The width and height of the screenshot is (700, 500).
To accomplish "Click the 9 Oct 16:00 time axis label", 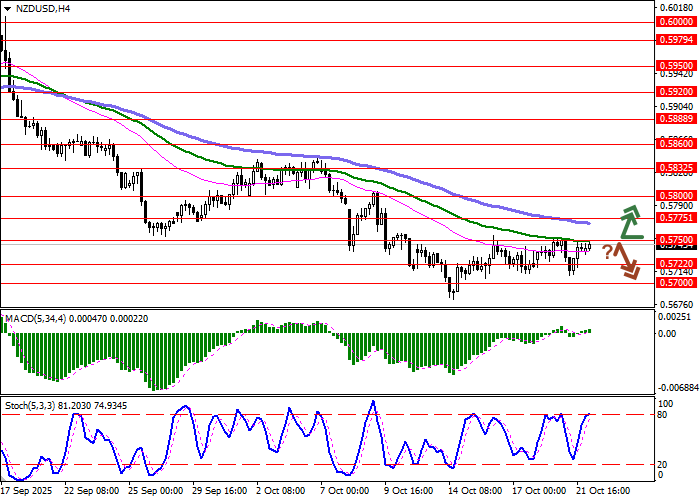I will 409,492.
